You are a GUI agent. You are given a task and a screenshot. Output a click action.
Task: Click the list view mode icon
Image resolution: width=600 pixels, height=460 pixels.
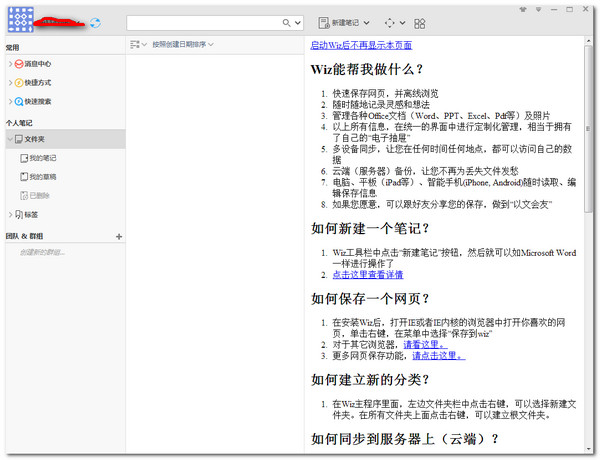click(x=134, y=44)
